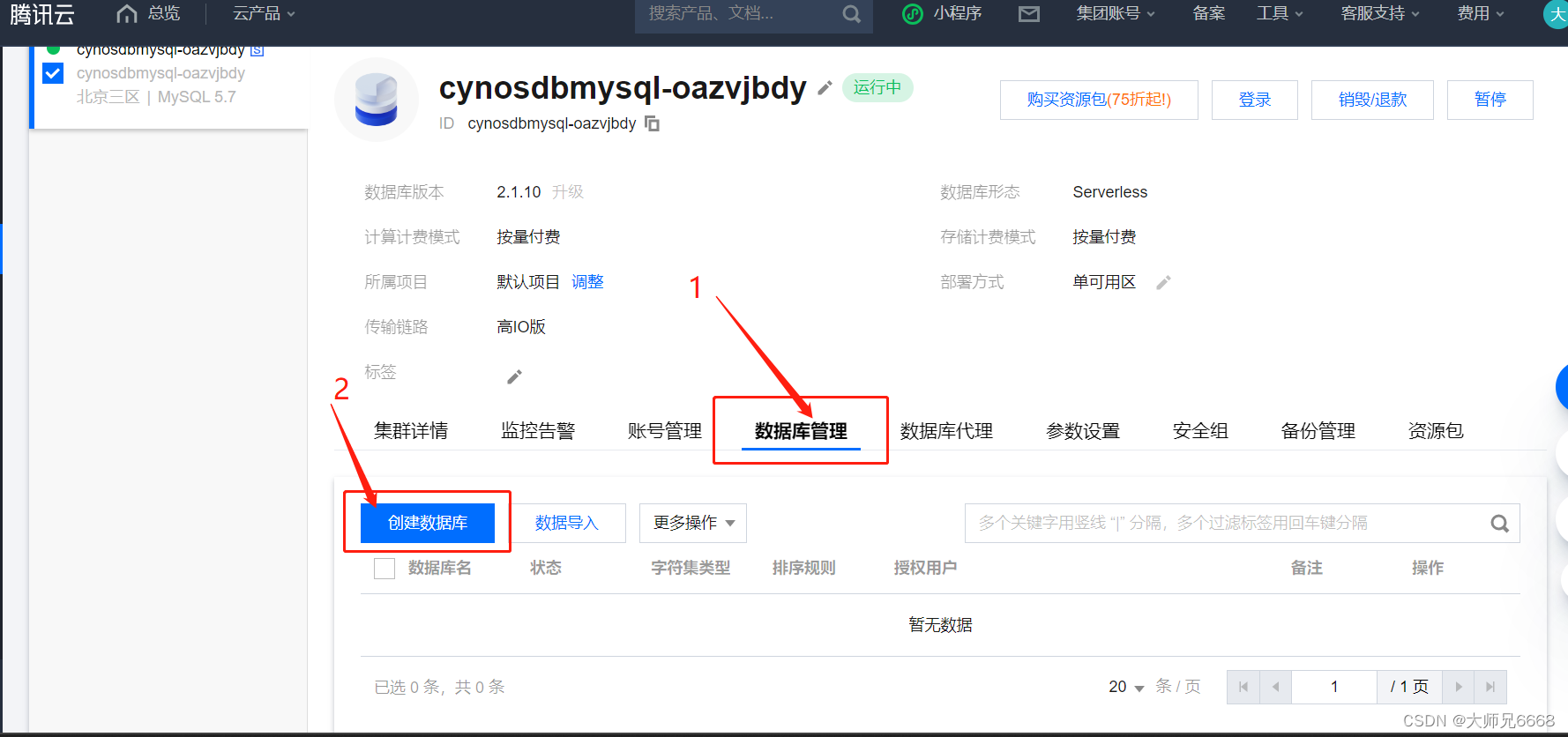Open the 更多操作 dropdown
The image size is (1568, 737).
(693, 523)
